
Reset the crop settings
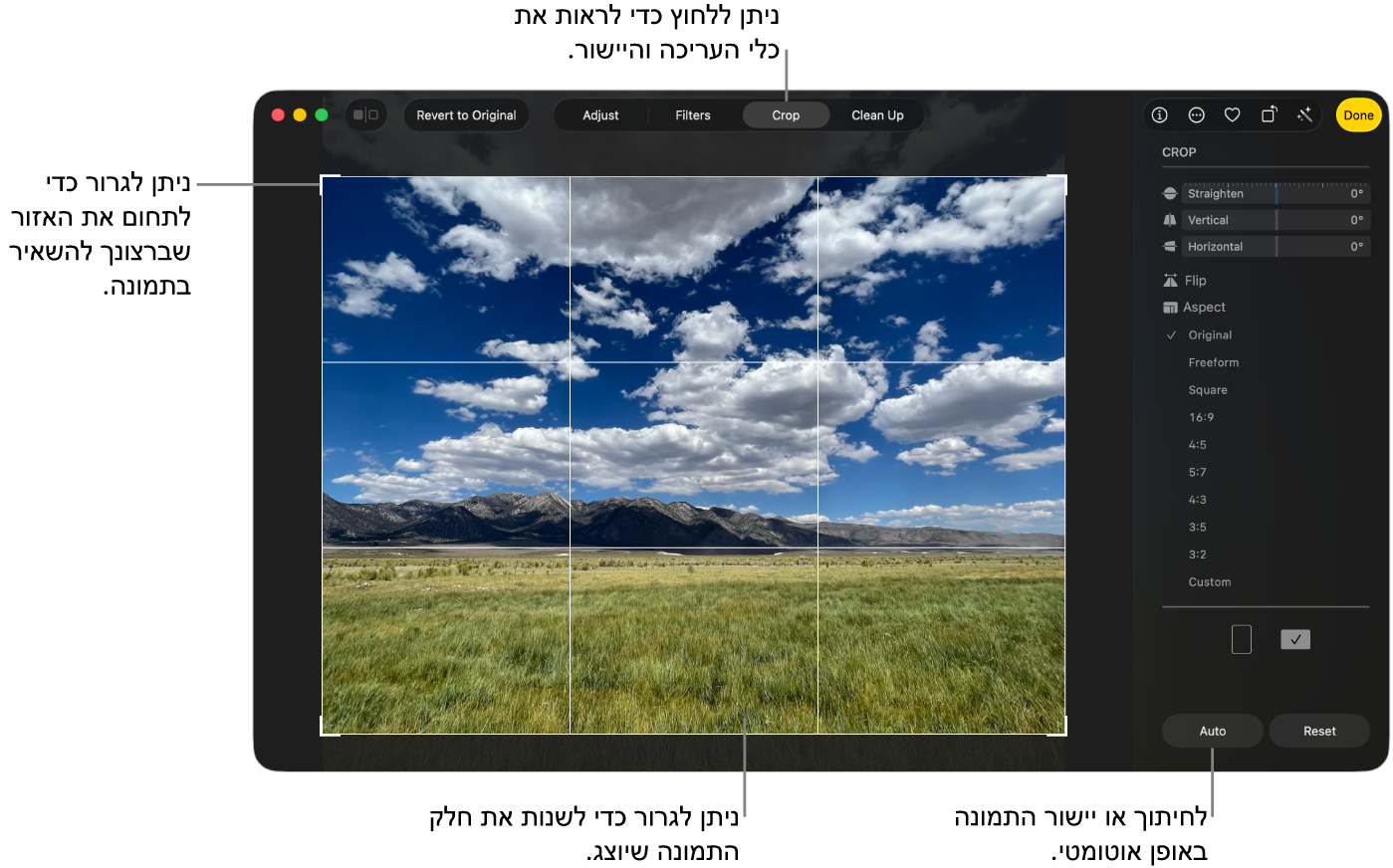point(1319,731)
